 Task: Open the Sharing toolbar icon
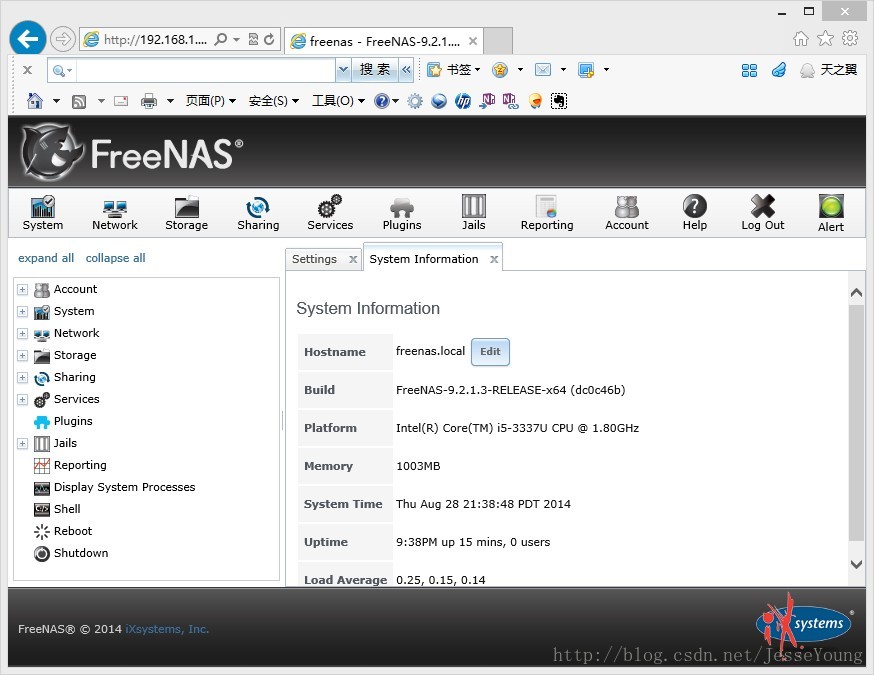[x=258, y=213]
